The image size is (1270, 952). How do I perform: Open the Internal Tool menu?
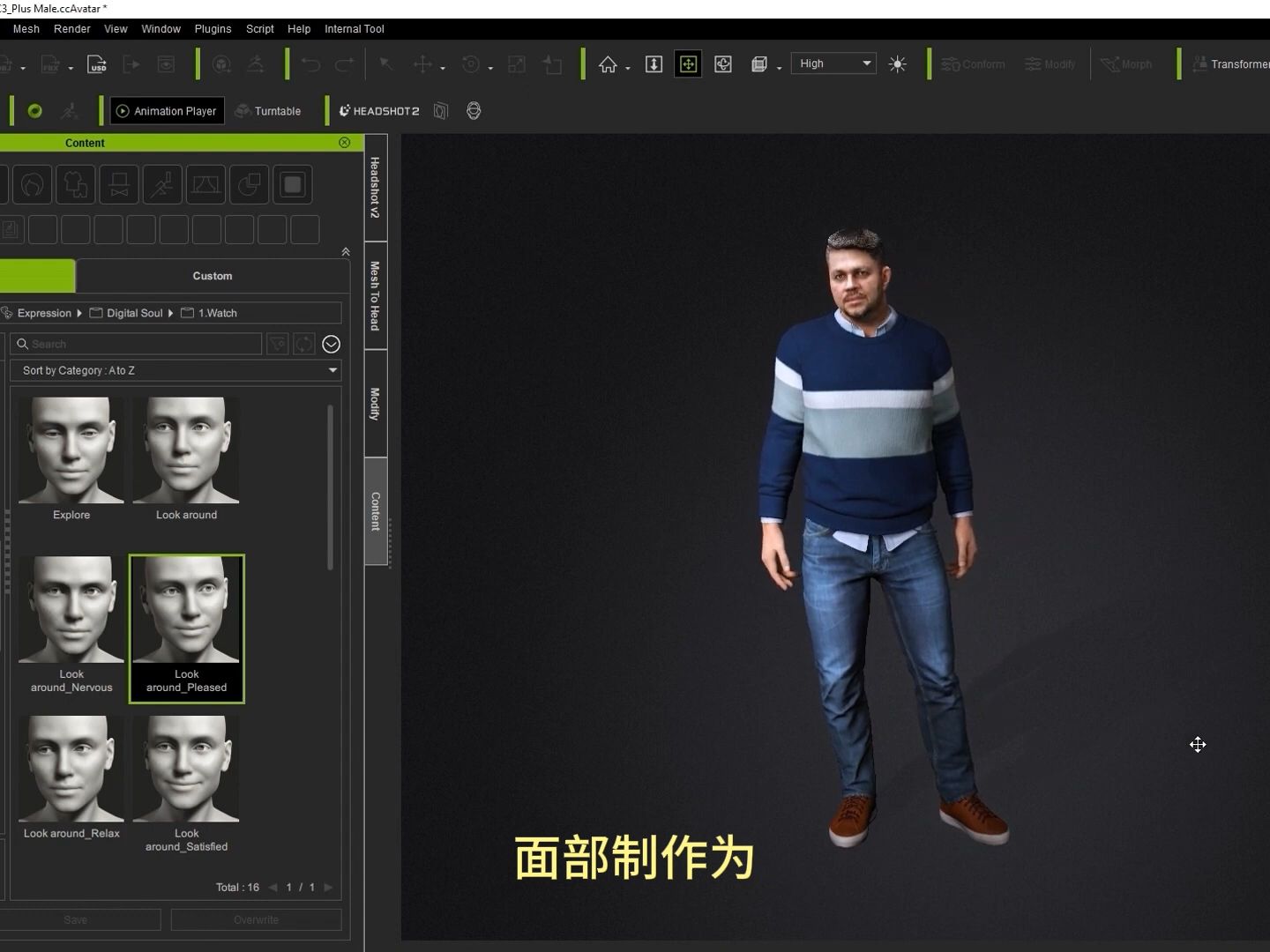click(355, 29)
